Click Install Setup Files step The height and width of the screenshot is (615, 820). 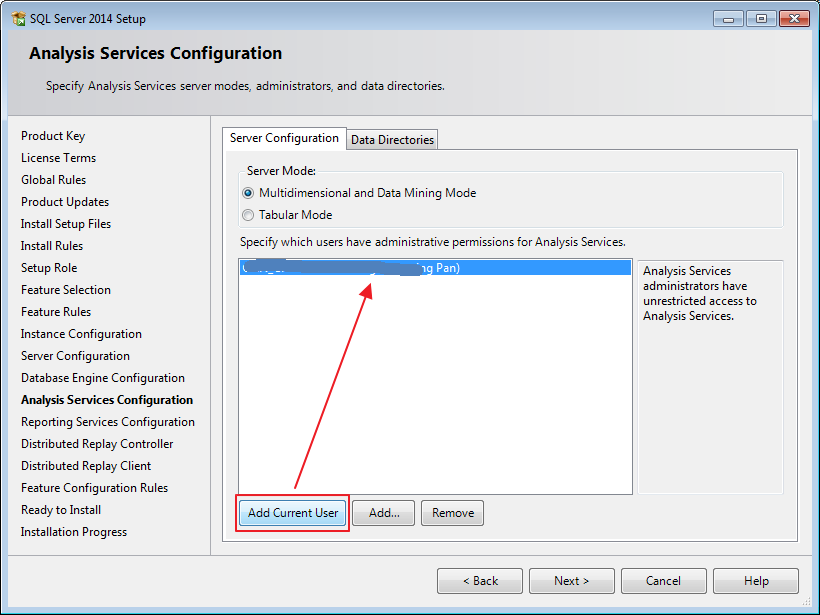pyautogui.click(x=66, y=224)
